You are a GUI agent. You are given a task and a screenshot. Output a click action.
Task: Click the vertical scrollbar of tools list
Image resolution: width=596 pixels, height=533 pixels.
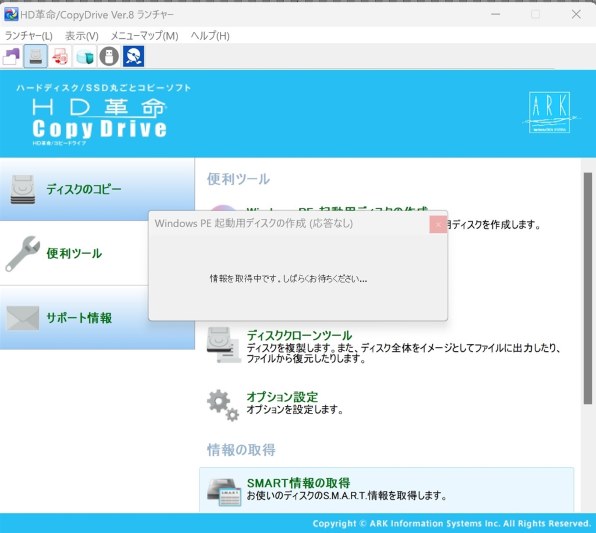pyautogui.click(x=588, y=288)
